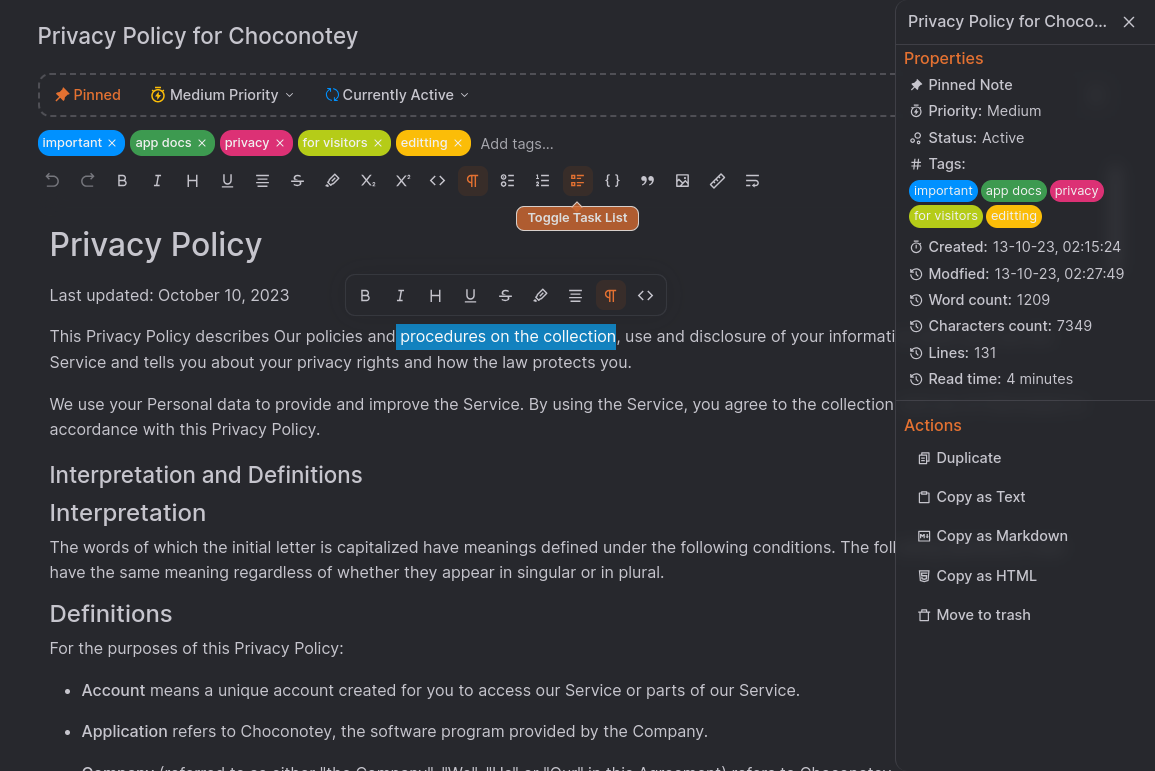The height and width of the screenshot is (771, 1155).
Task: Toggle italic in the main toolbar
Action: [157, 180]
